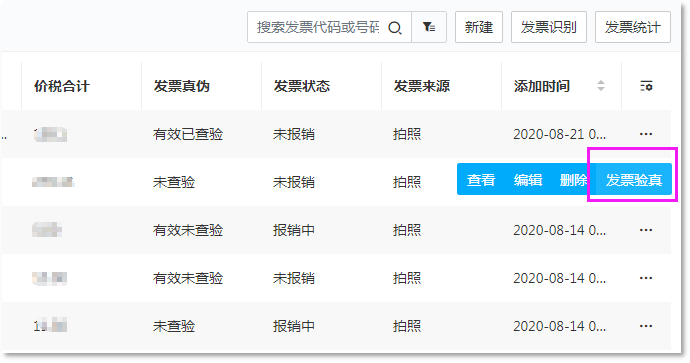The width and height of the screenshot is (690, 363).
Task: Click the 价税合计 column header
Action: [x=62, y=86]
